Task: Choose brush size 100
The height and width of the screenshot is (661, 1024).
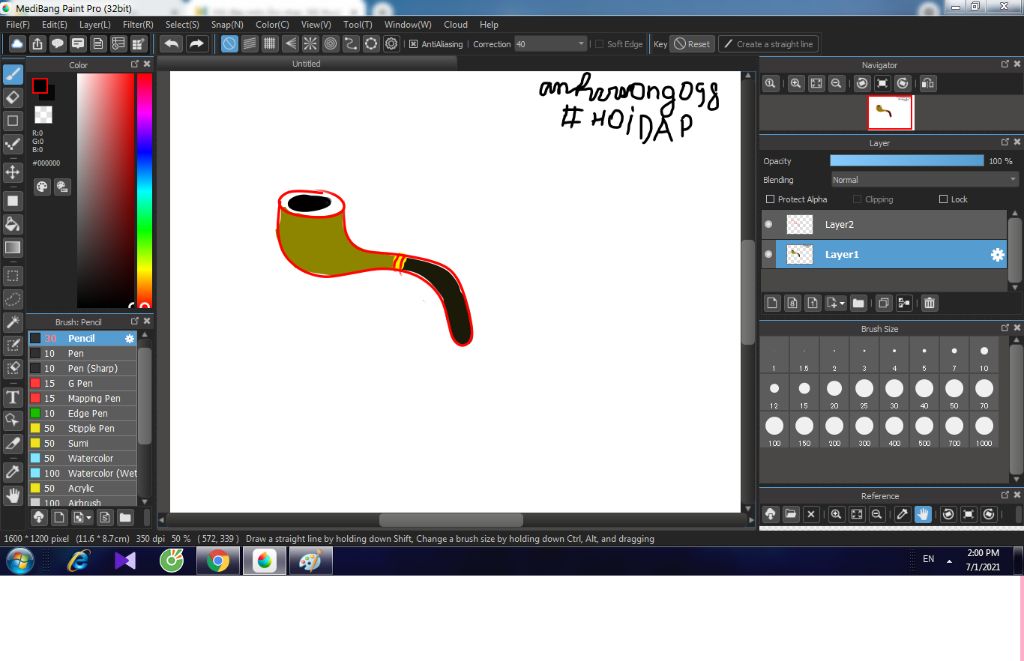Action: pyautogui.click(x=774, y=431)
